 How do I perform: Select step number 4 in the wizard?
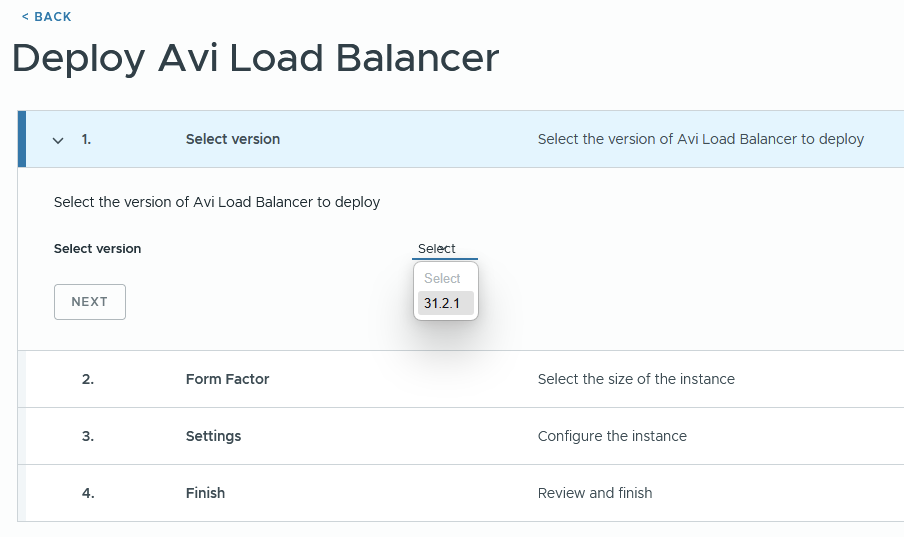(88, 493)
